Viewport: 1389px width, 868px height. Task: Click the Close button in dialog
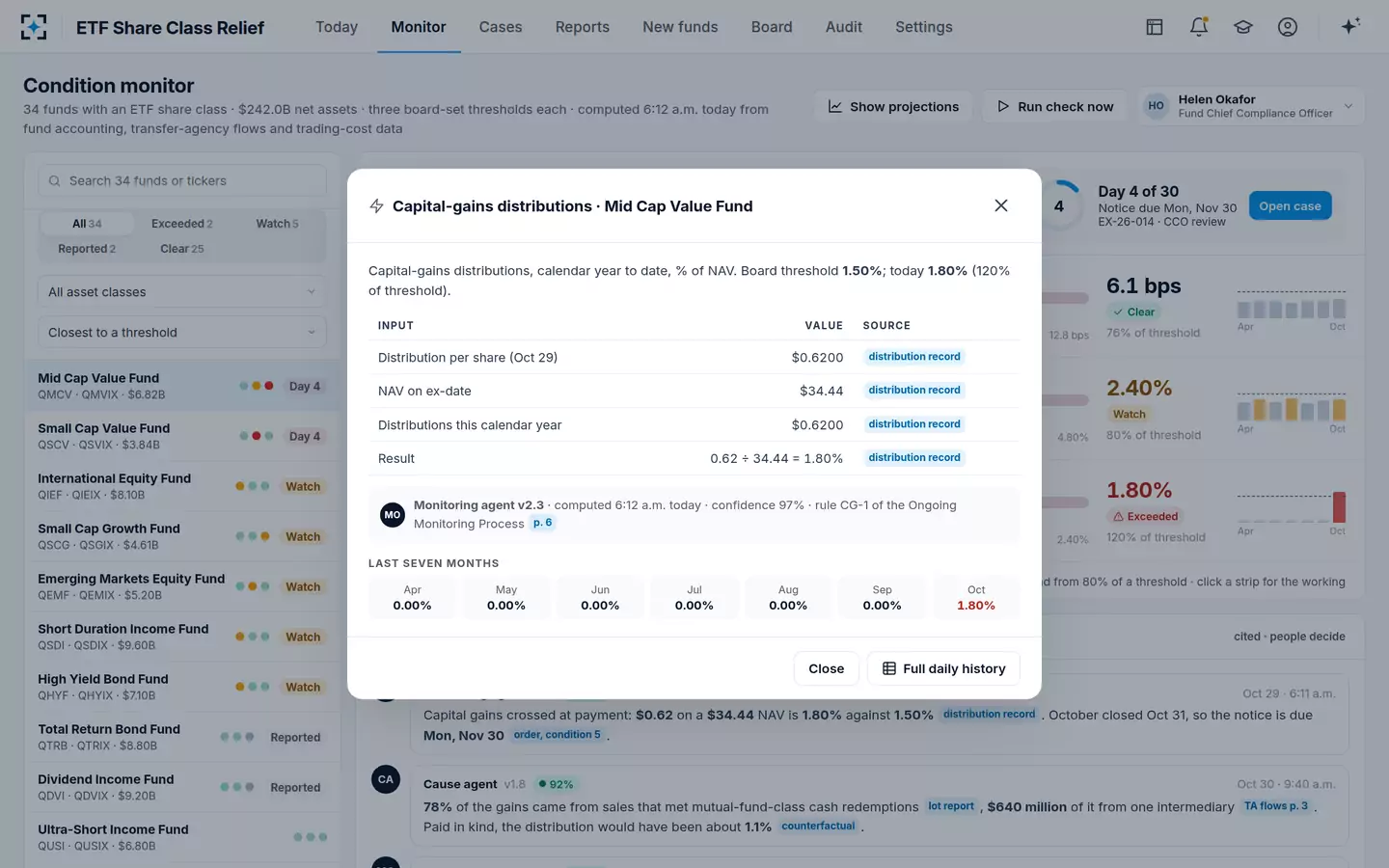[827, 668]
